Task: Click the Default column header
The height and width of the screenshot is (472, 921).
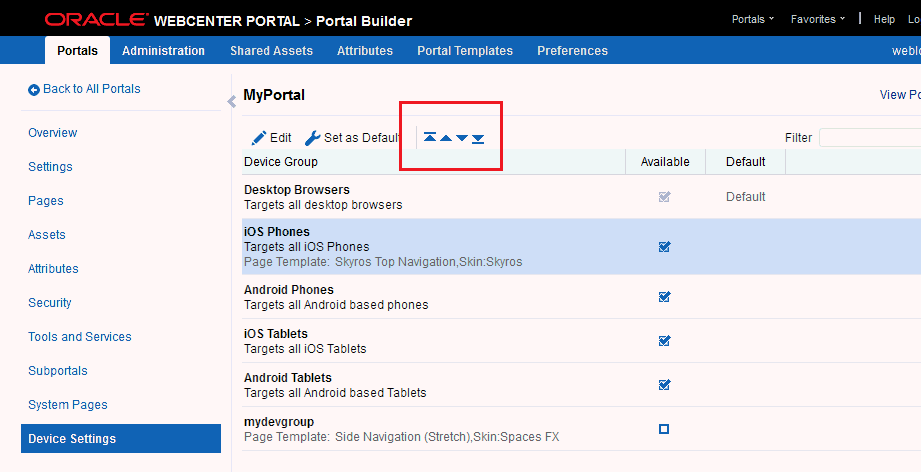Action: pyautogui.click(x=746, y=162)
